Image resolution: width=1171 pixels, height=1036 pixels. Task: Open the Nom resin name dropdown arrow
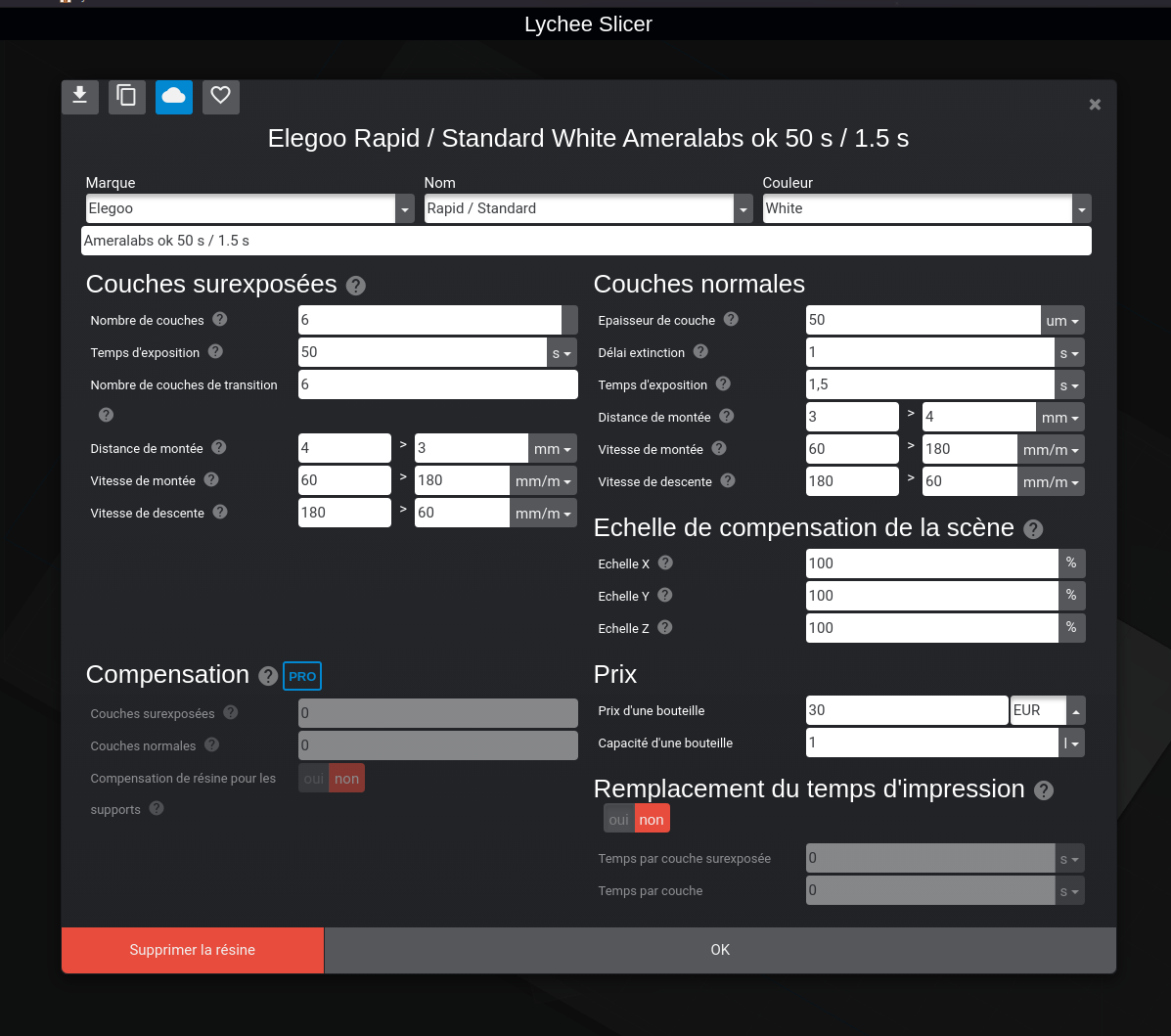[743, 209]
